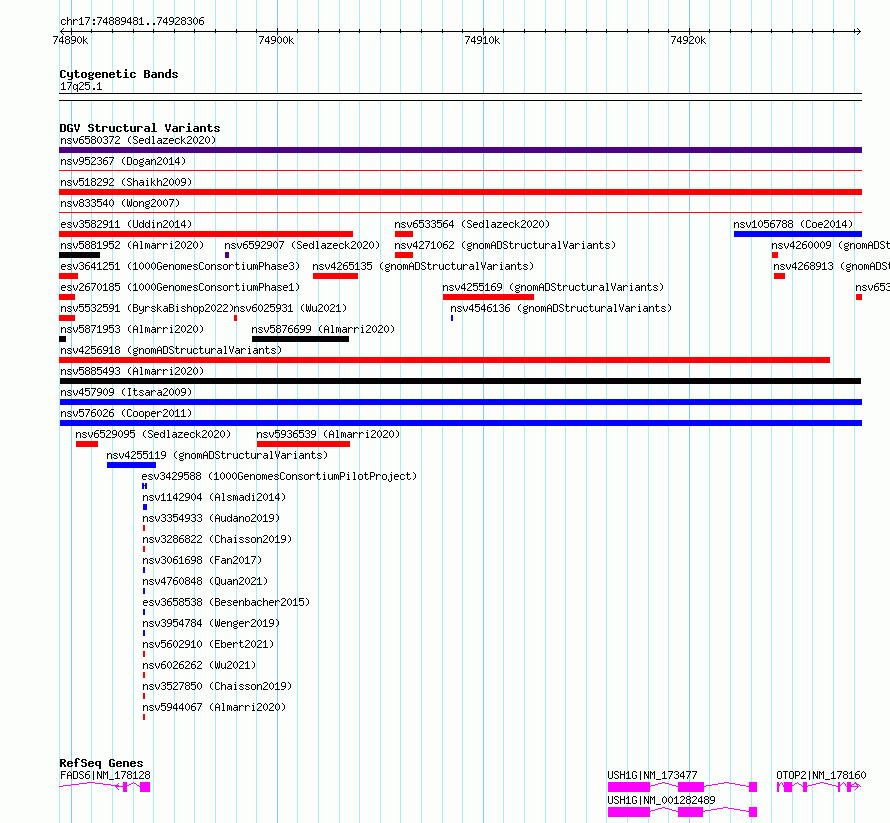Select the purple nsv6580372 variant bar

460,150
